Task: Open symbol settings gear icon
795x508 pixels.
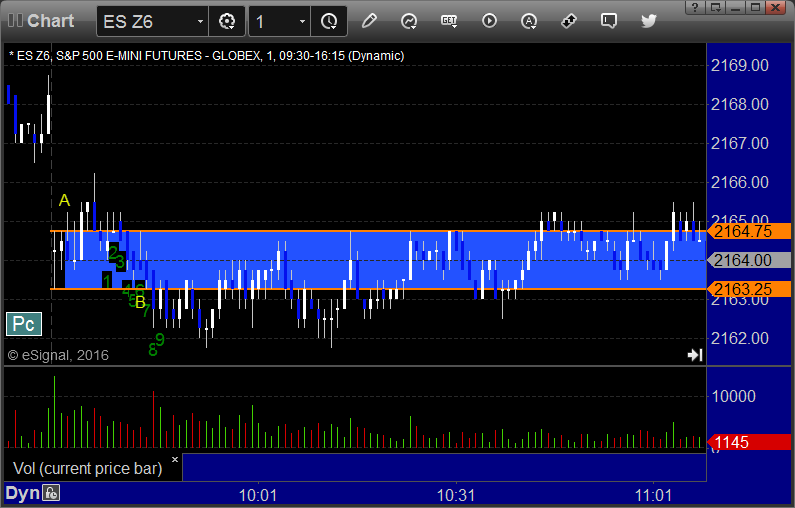Action: pyautogui.click(x=227, y=21)
